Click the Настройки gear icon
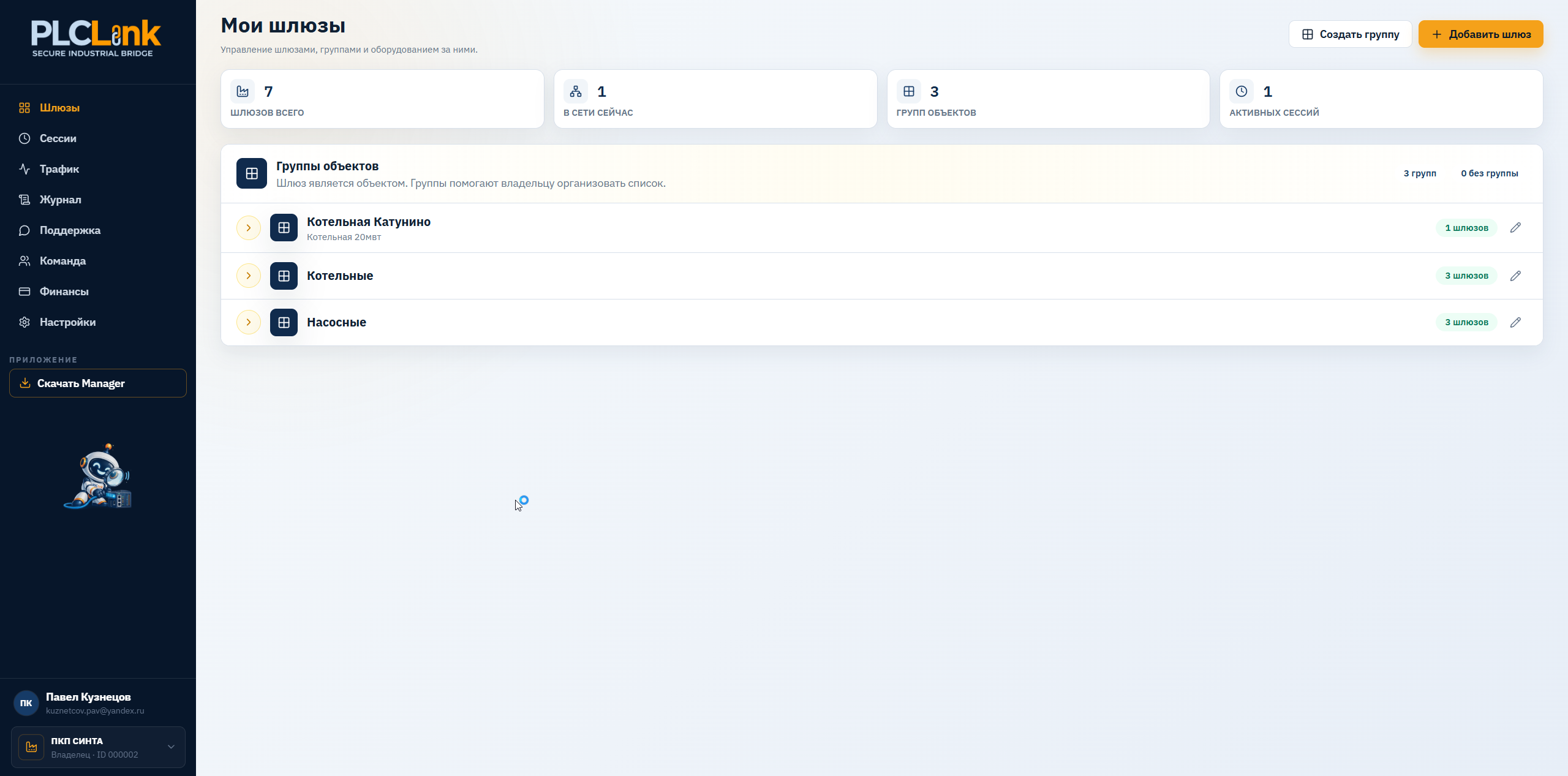 click(x=24, y=322)
